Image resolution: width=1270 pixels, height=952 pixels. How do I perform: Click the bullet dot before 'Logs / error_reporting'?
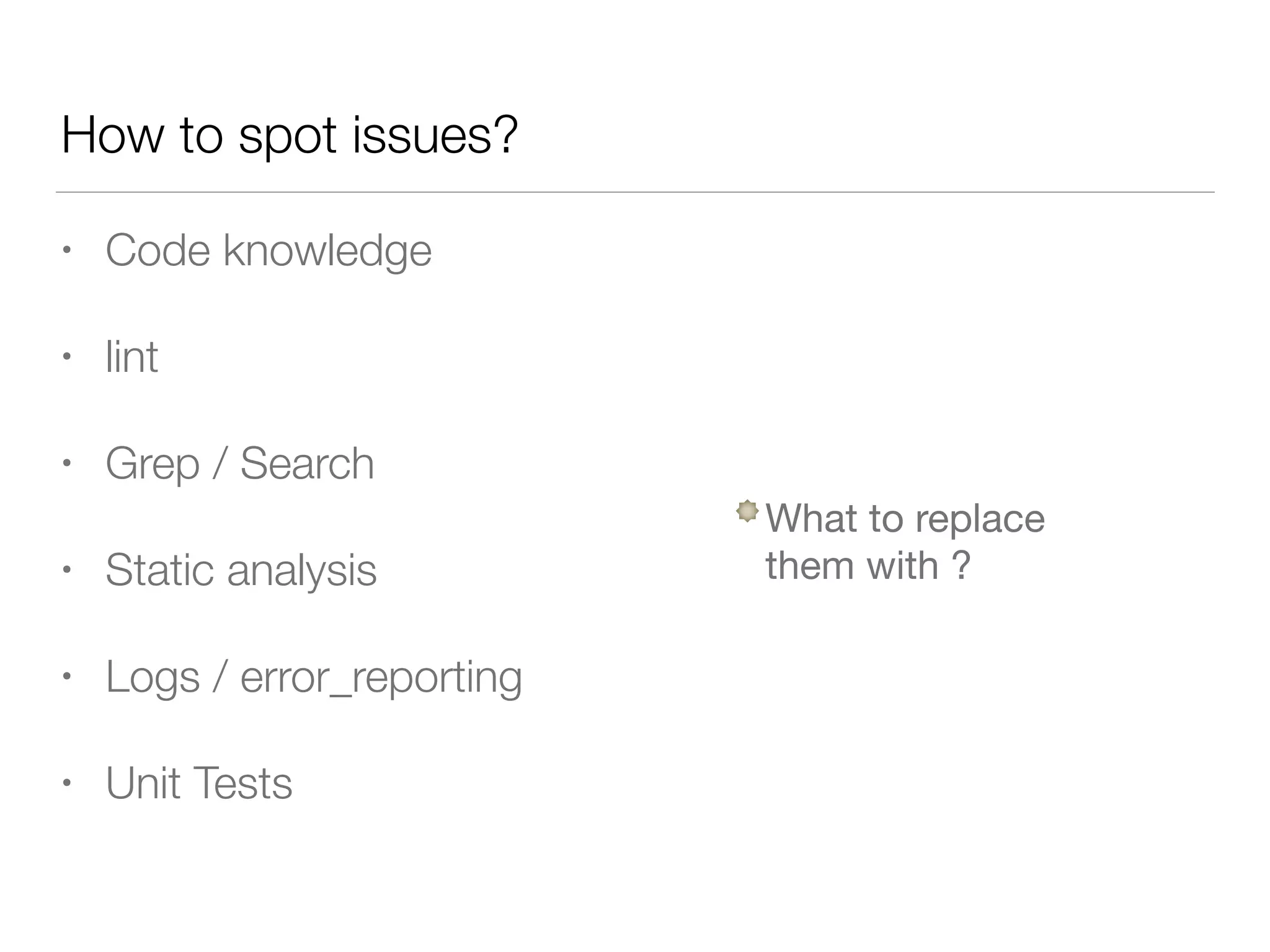pyautogui.click(x=67, y=676)
